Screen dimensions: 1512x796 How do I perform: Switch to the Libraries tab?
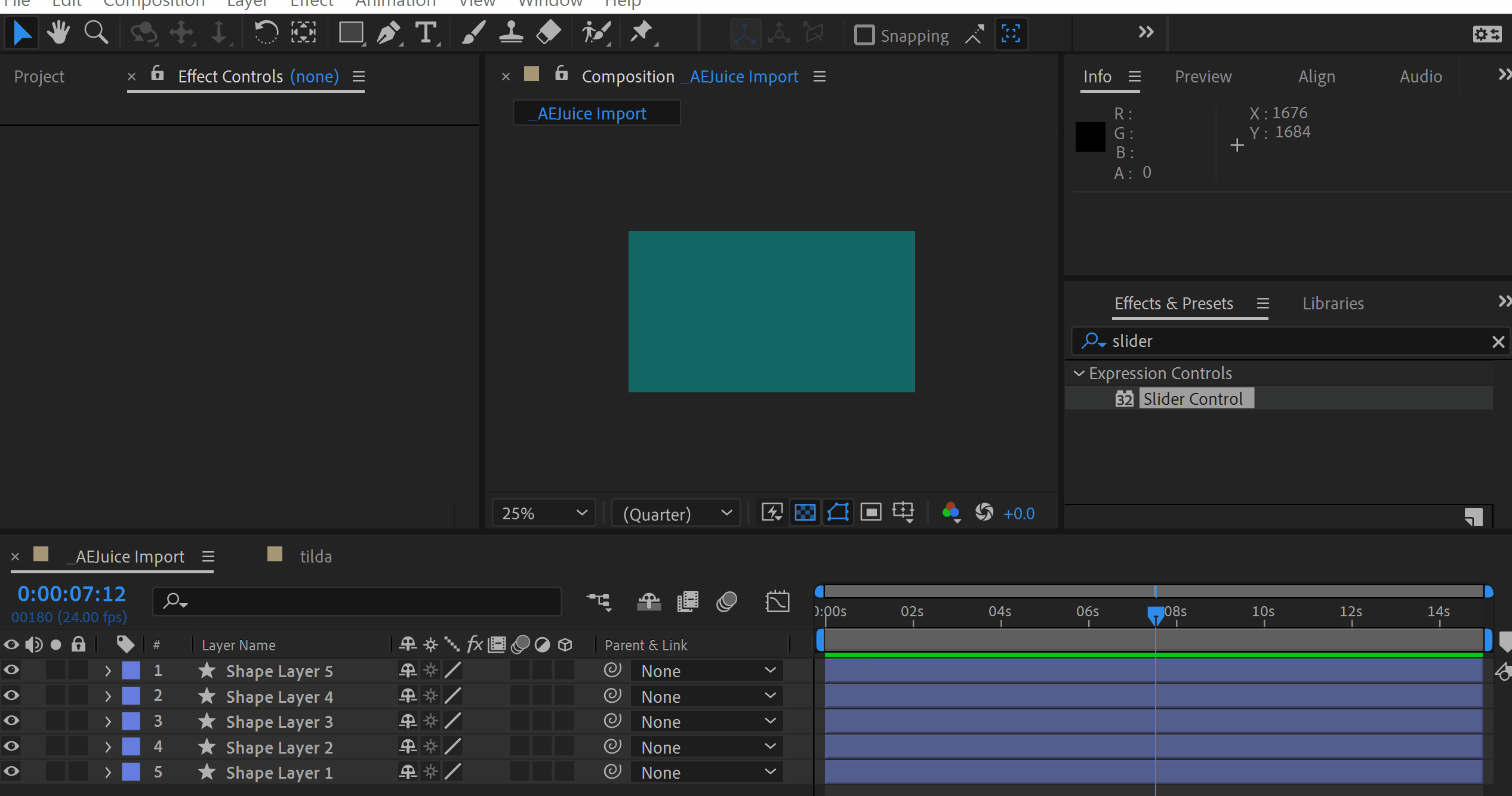click(1333, 303)
